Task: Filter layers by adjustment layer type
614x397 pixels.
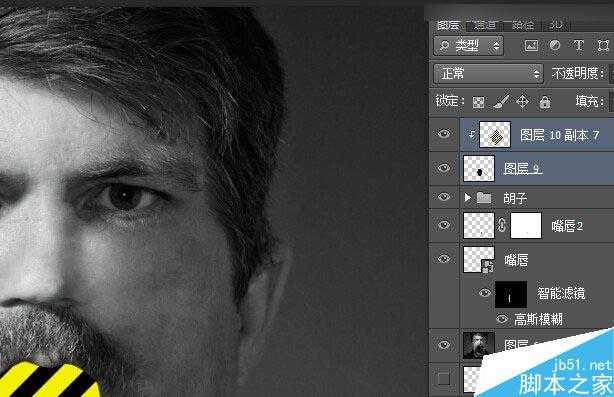Action: tap(554, 46)
